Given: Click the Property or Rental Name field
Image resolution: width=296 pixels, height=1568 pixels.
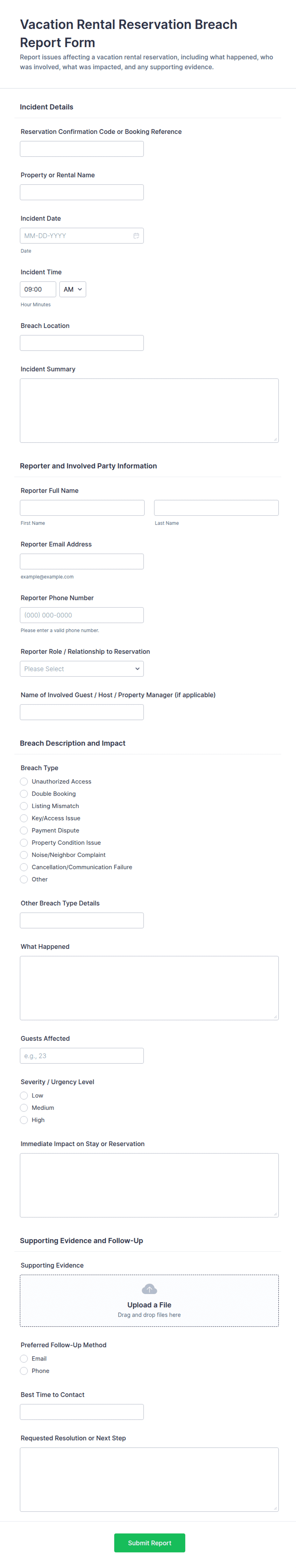Looking at the screenshot, I should point(81,192).
